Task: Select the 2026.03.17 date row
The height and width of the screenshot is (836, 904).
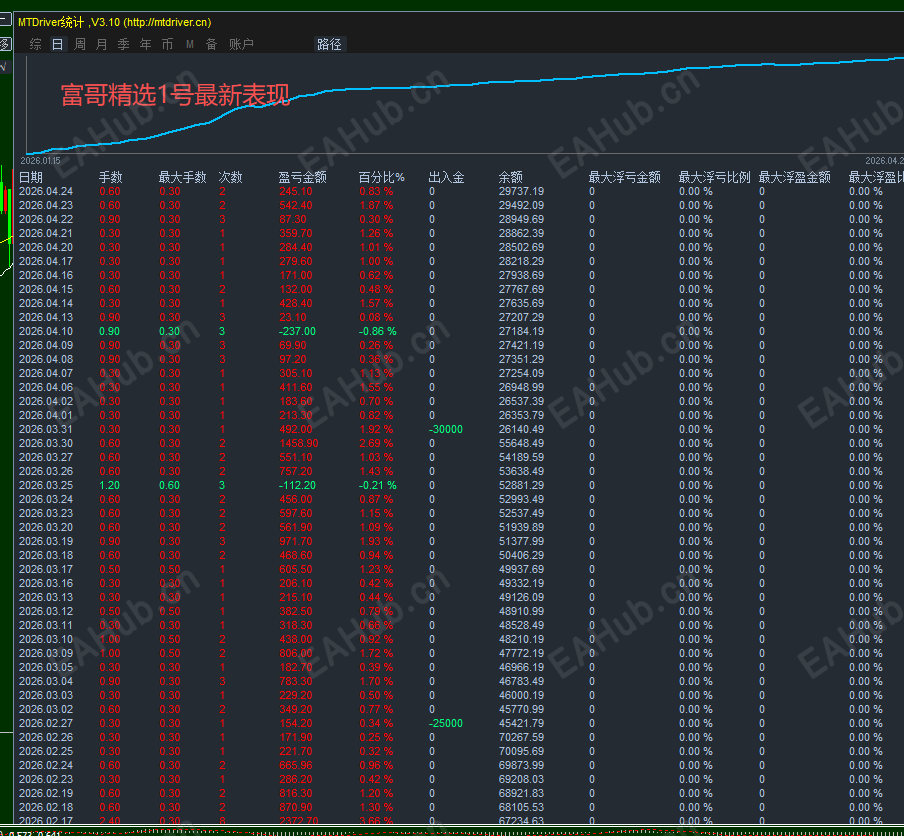Action: click(x=46, y=570)
